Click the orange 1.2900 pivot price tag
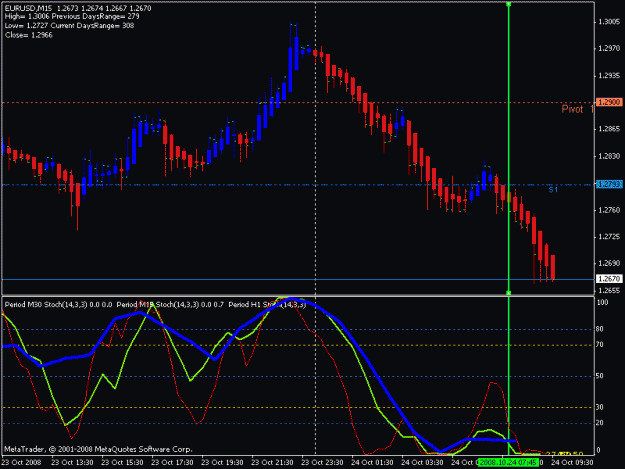625x469 pixels. [609, 102]
